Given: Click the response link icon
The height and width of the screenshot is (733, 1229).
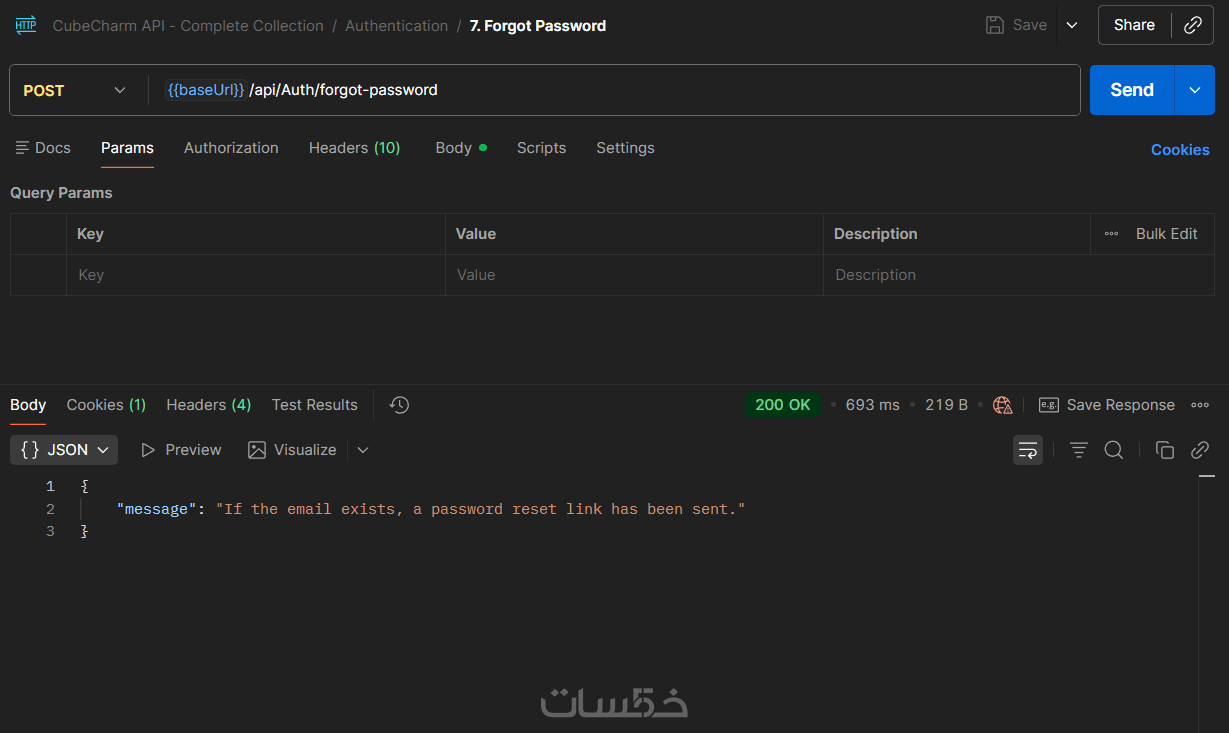Looking at the screenshot, I should click(1200, 450).
